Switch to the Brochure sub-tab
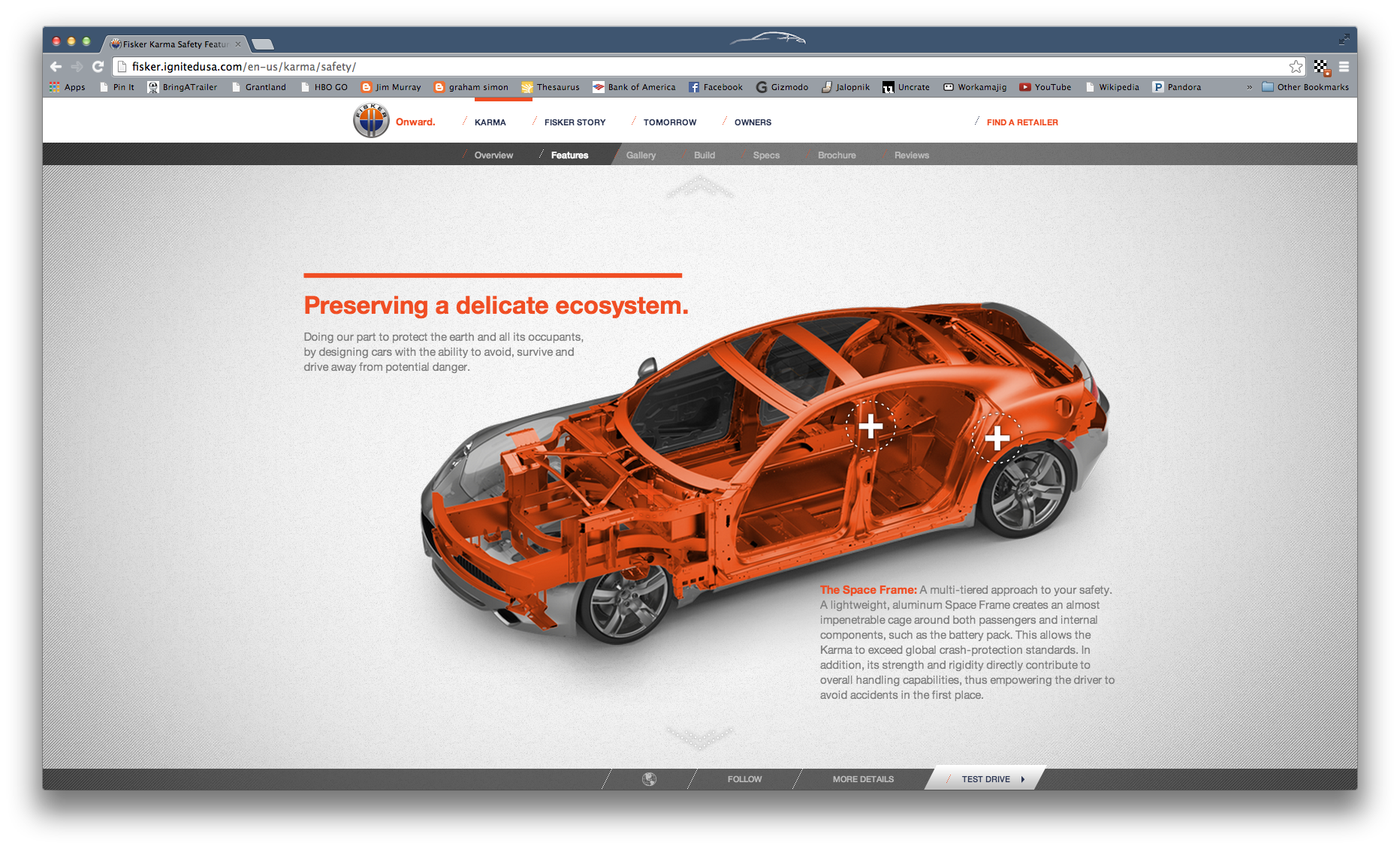The height and width of the screenshot is (849, 1400). click(837, 155)
